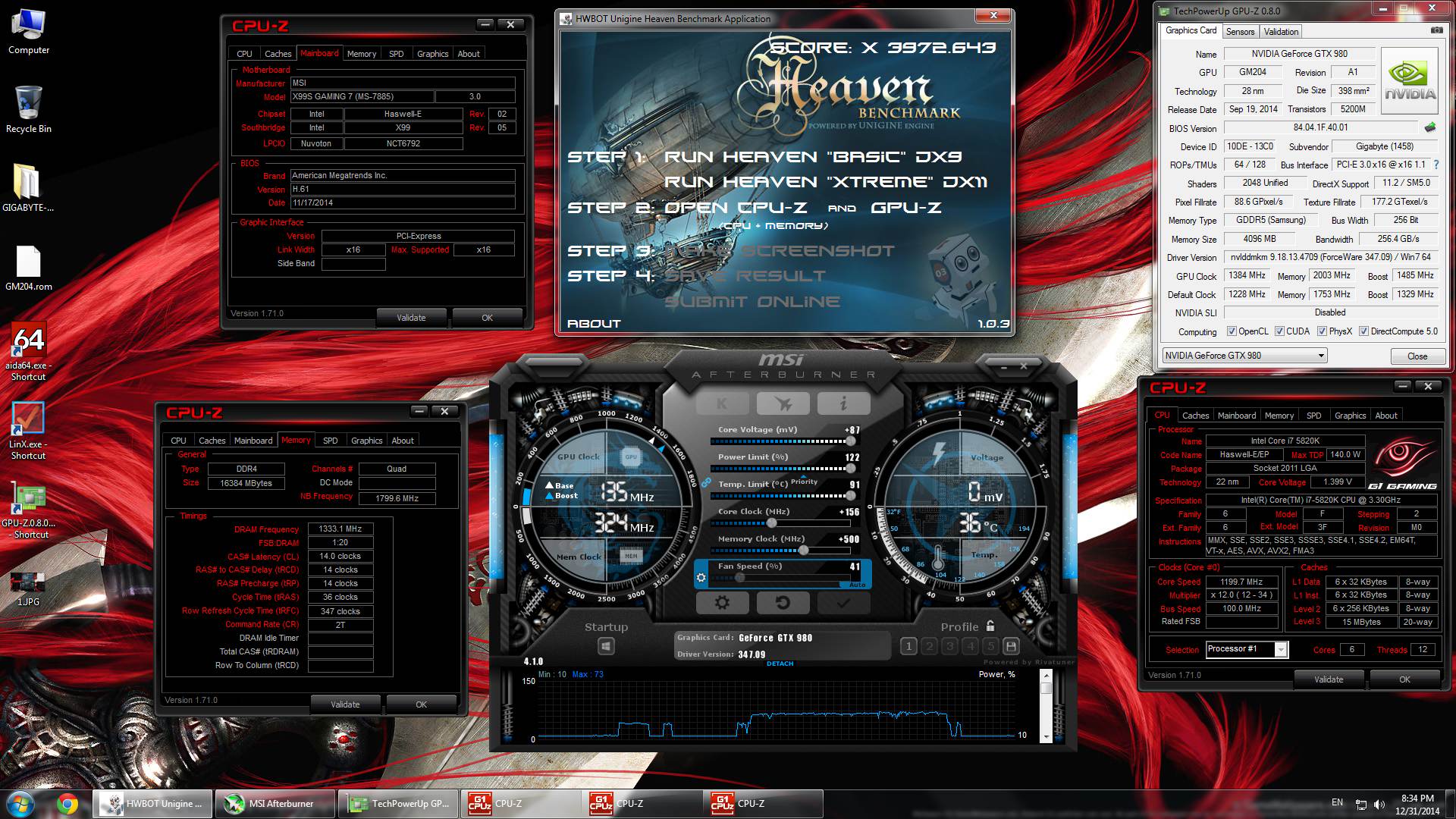The width and height of the screenshot is (1456, 819).
Task: Open the 1.JPG desktop image file
Action: click(x=28, y=589)
